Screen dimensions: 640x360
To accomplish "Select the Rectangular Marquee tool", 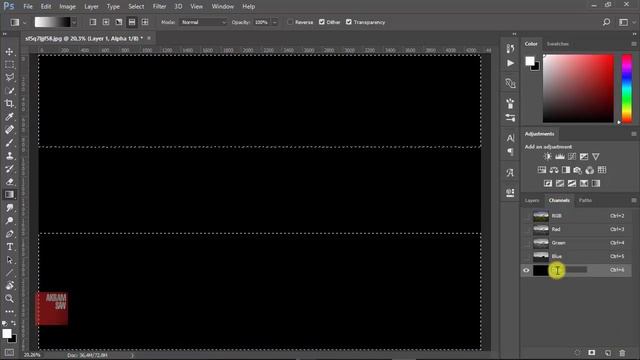I will (9, 65).
